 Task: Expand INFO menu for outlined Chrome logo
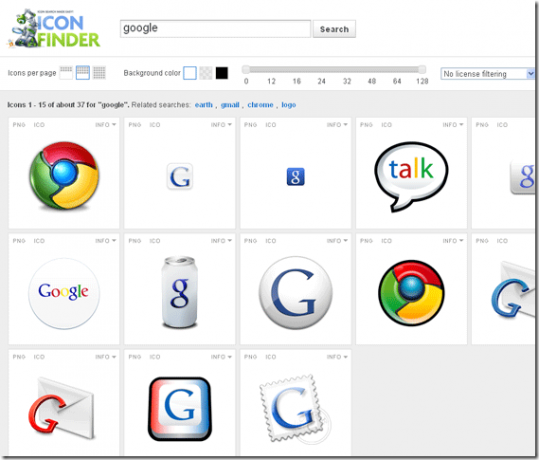(453, 241)
